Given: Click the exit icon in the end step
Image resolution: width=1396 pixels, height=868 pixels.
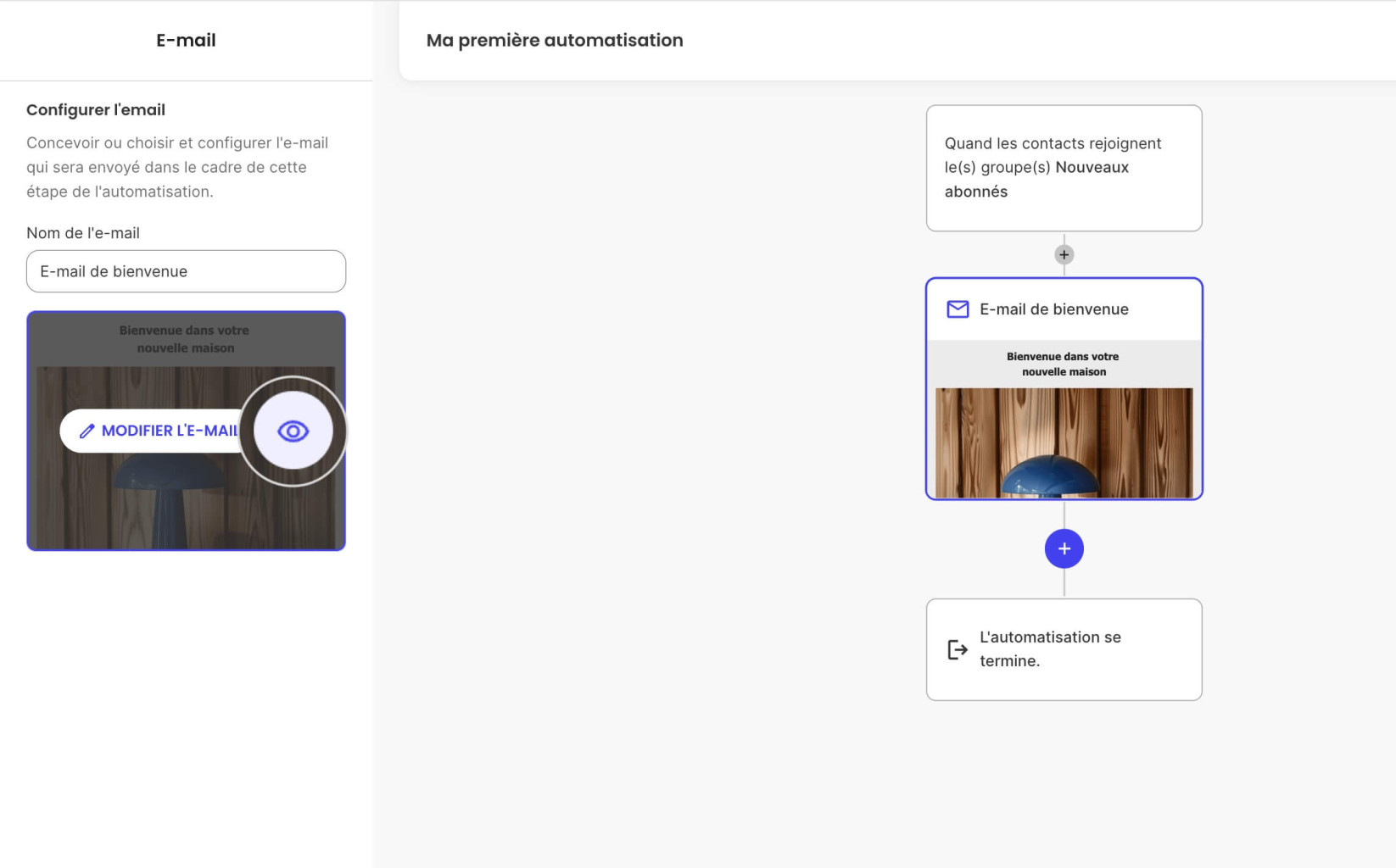Looking at the screenshot, I should (x=958, y=649).
